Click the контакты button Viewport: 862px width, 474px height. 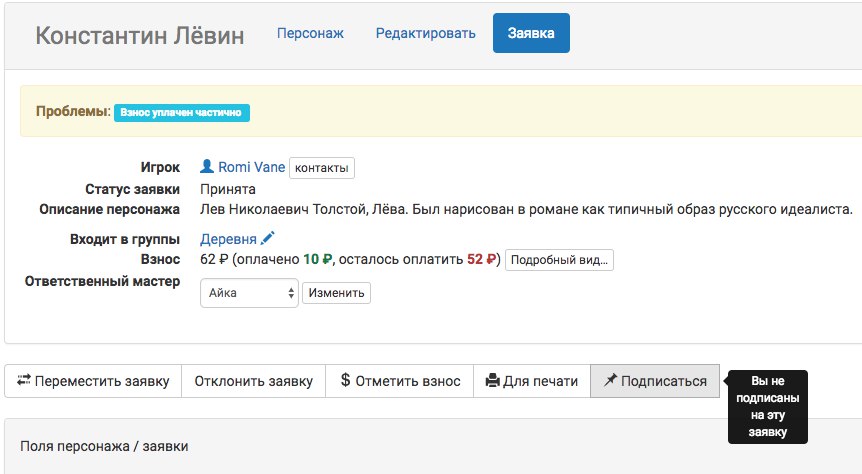click(x=322, y=168)
